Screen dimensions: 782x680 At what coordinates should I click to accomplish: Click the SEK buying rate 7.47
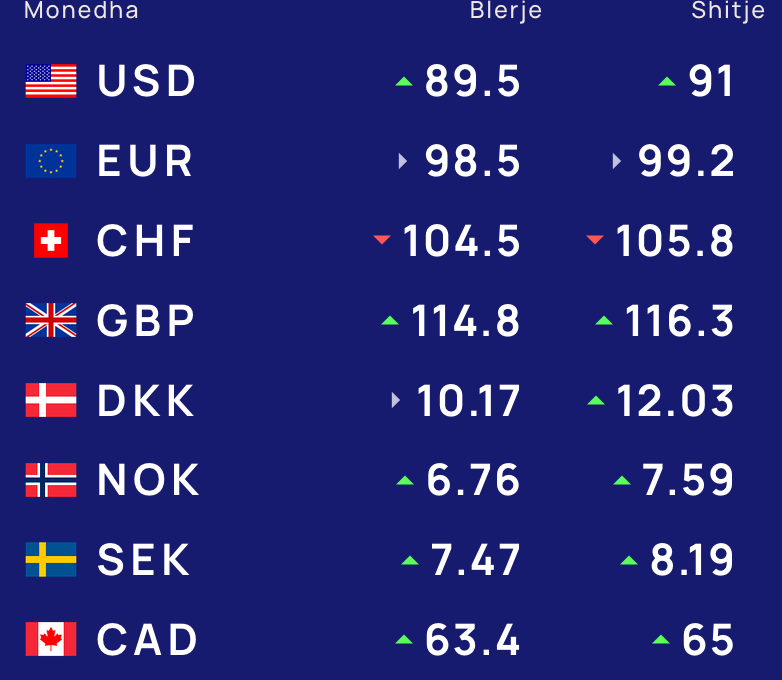pos(475,560)
